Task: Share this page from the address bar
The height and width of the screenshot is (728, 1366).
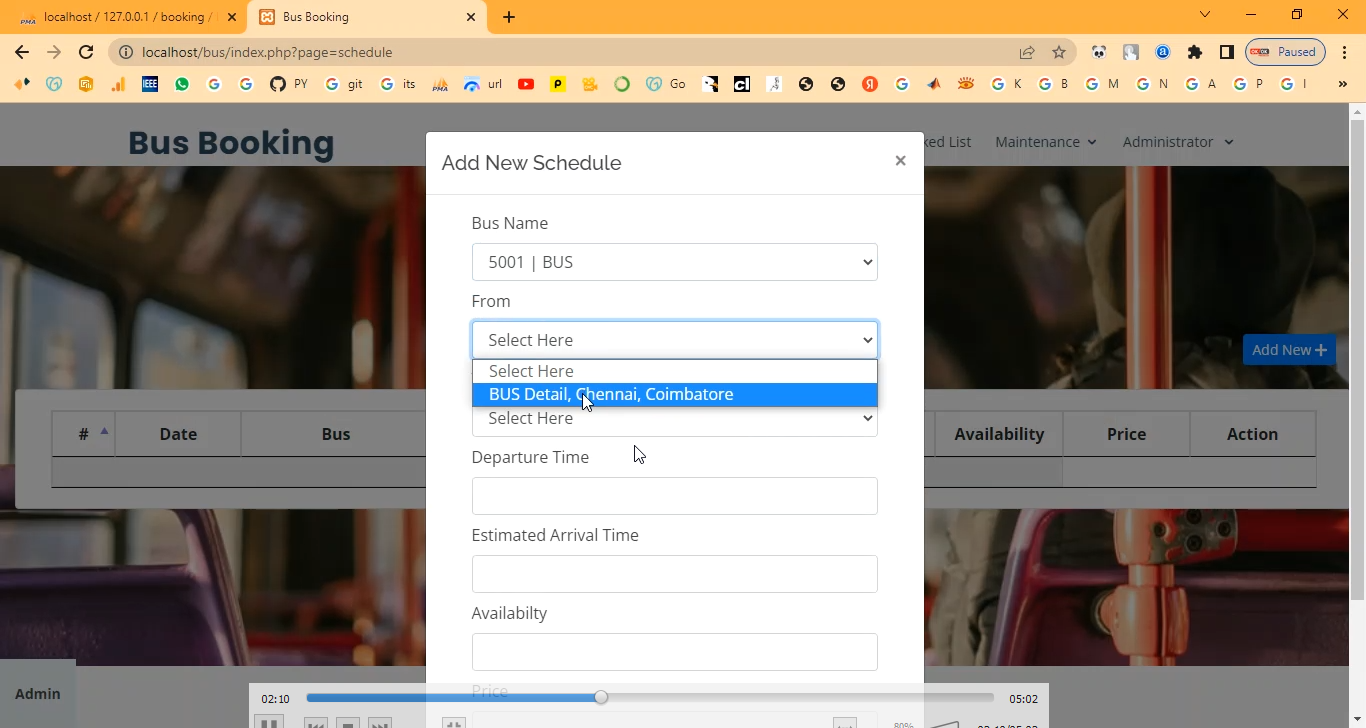Action: pyautogui.click(x=1027, y=52)
